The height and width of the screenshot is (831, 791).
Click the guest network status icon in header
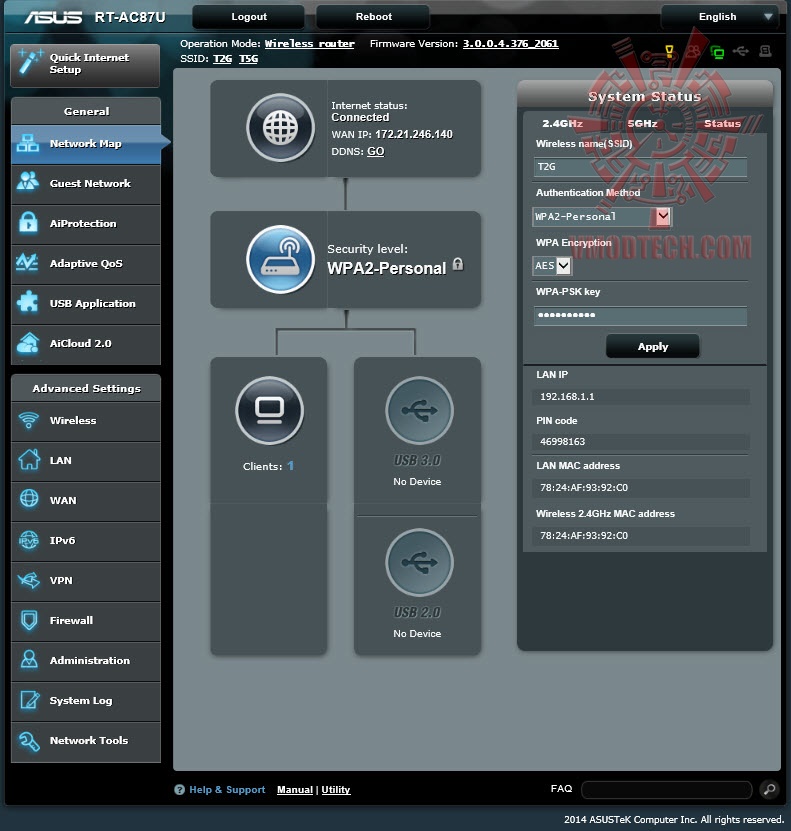693,51
